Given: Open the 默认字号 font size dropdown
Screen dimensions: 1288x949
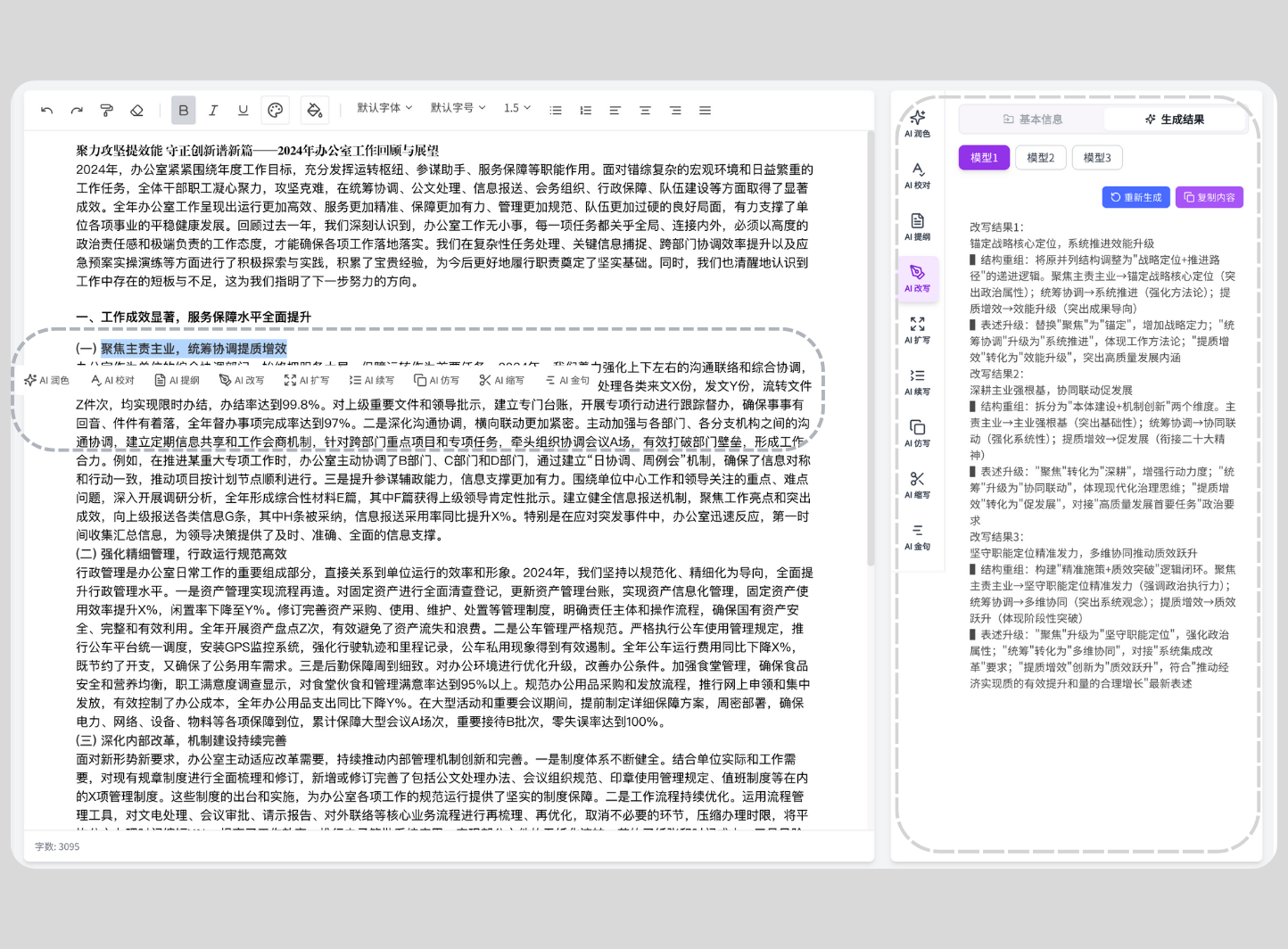Looking at the screenshot, I should tap(458, 108).
